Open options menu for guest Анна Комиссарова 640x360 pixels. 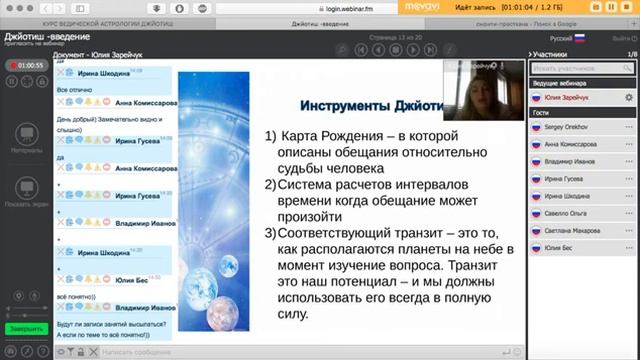pos(629,144)
